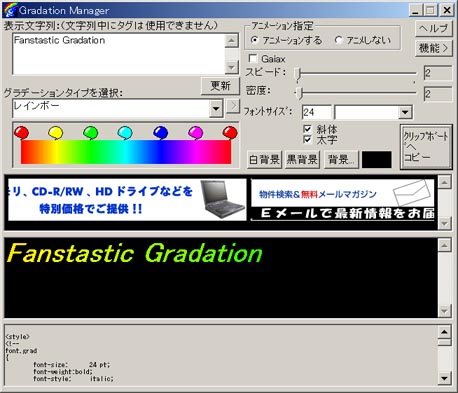Select the magenta balloon color stop
The height and width of the screenshot is (393, 458).
(195, 133)
